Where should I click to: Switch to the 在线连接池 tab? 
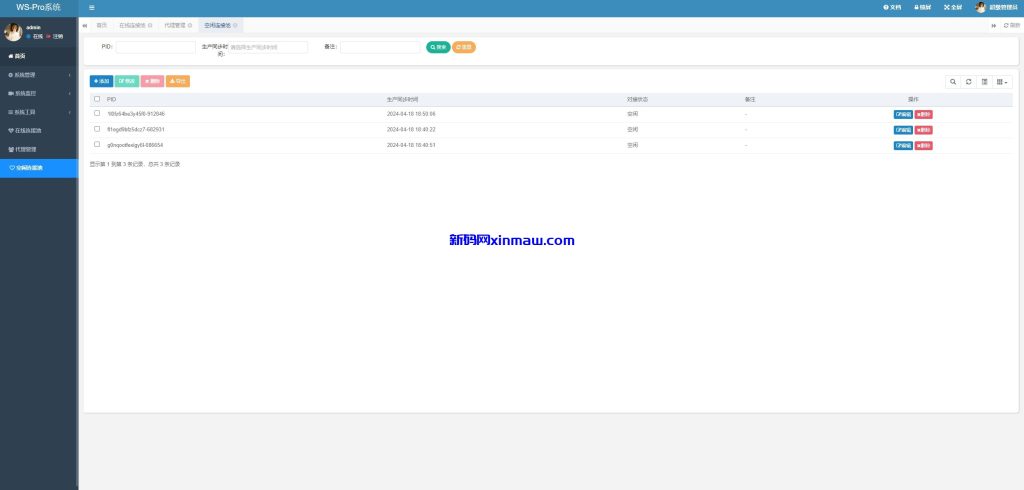click(132, 25)
